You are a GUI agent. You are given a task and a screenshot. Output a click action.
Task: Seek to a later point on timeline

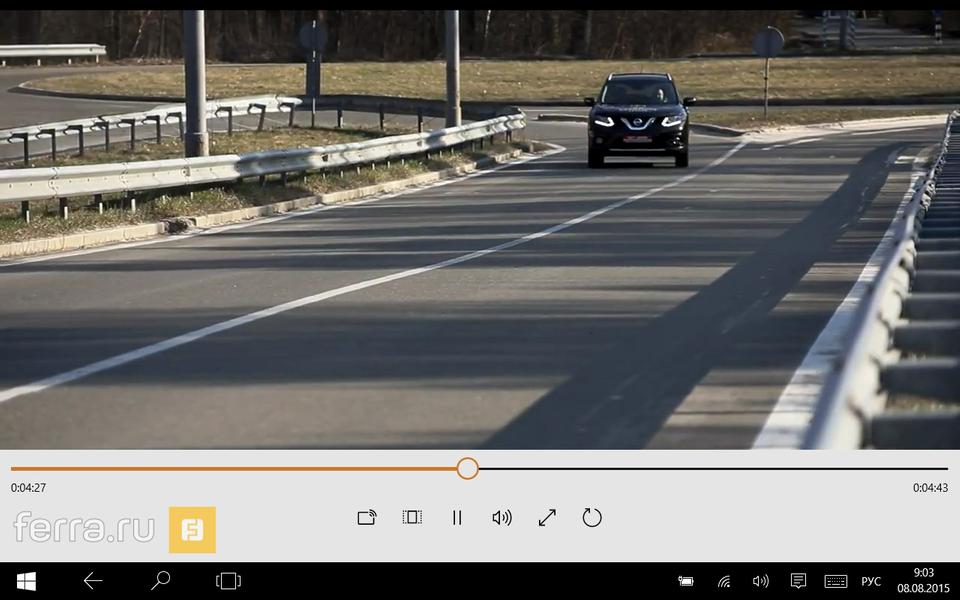713,468
